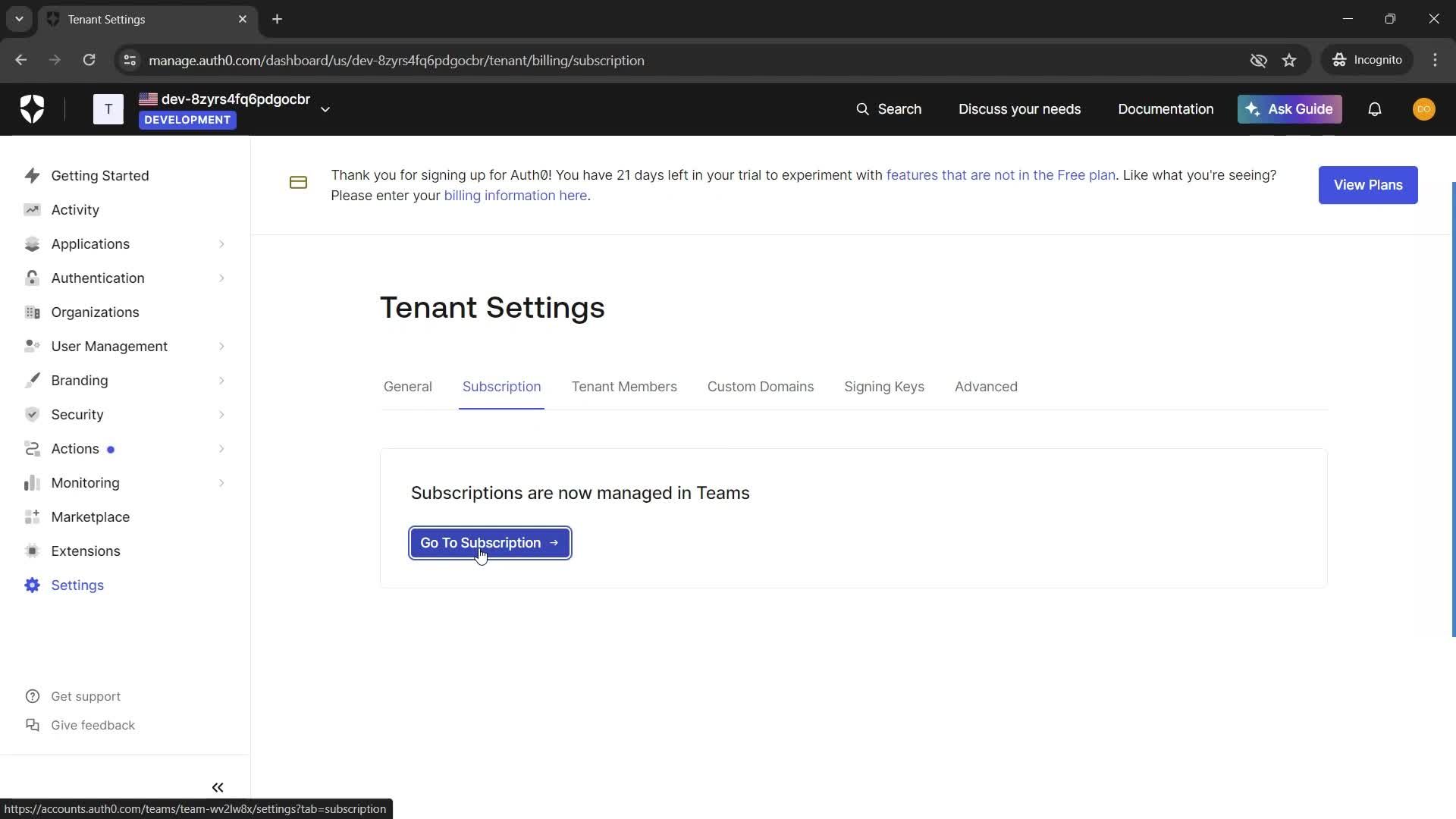This screenshot has height=819, width=1456.
Task: Click the User Management people icon
Action: (x=32, y=346)
